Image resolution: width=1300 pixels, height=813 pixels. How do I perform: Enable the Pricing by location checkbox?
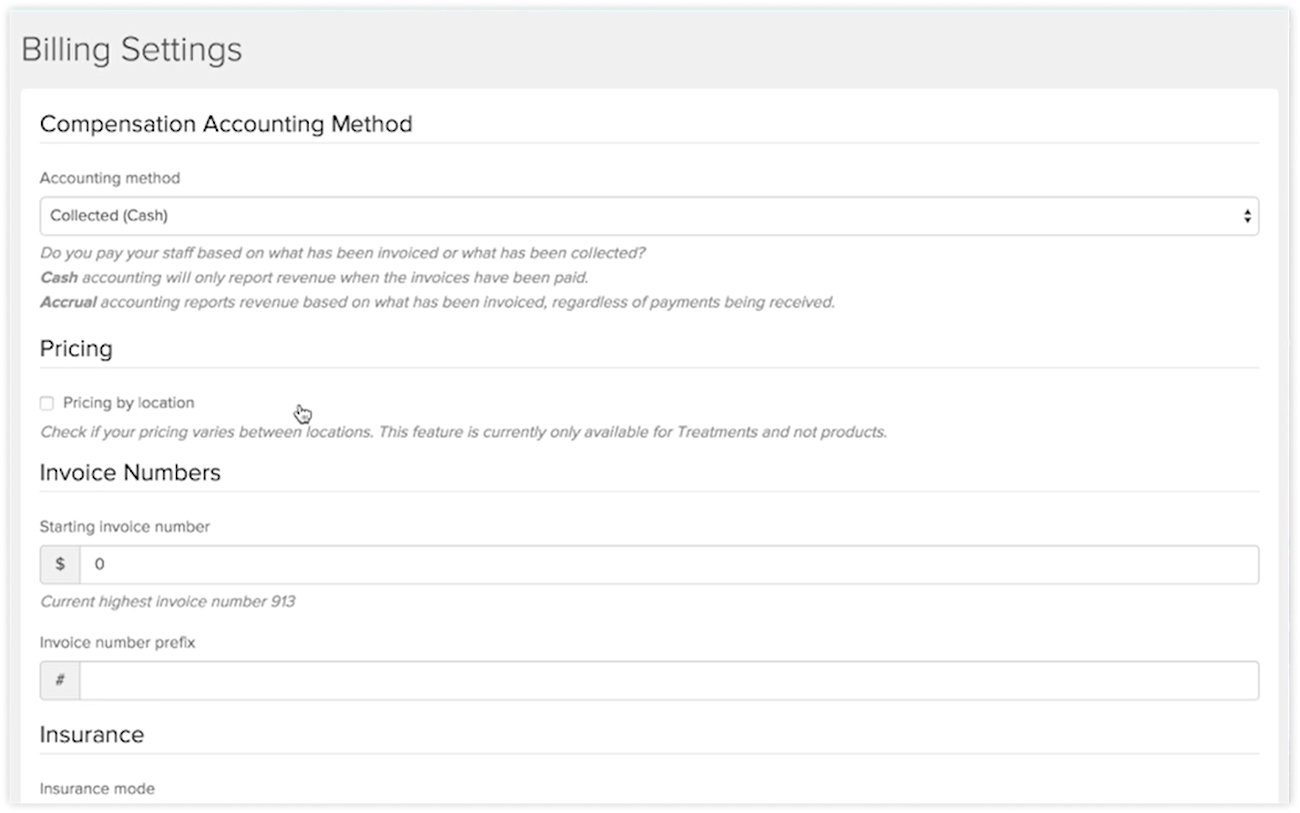[46, 402]
